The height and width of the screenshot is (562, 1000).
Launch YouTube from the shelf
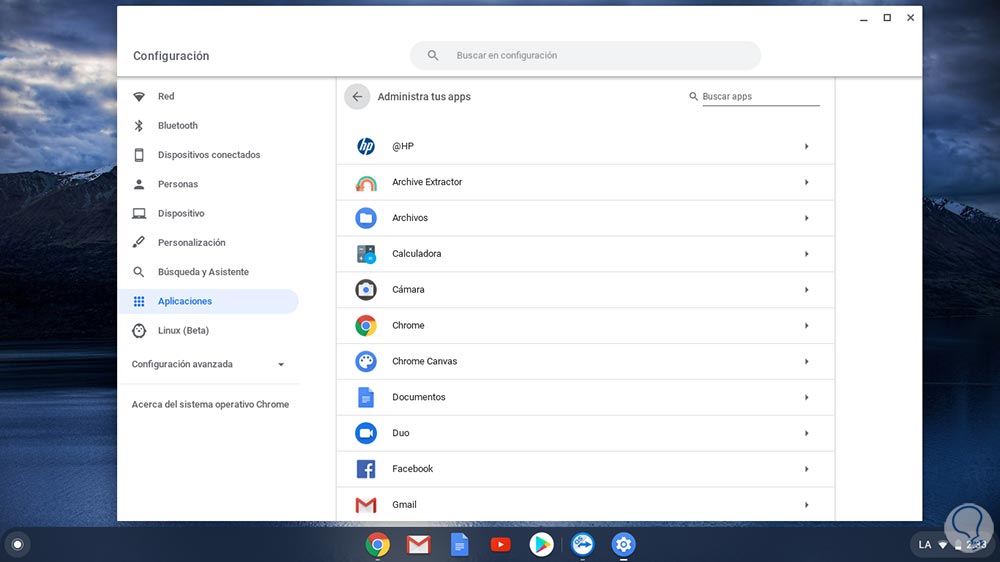[501, 545]
